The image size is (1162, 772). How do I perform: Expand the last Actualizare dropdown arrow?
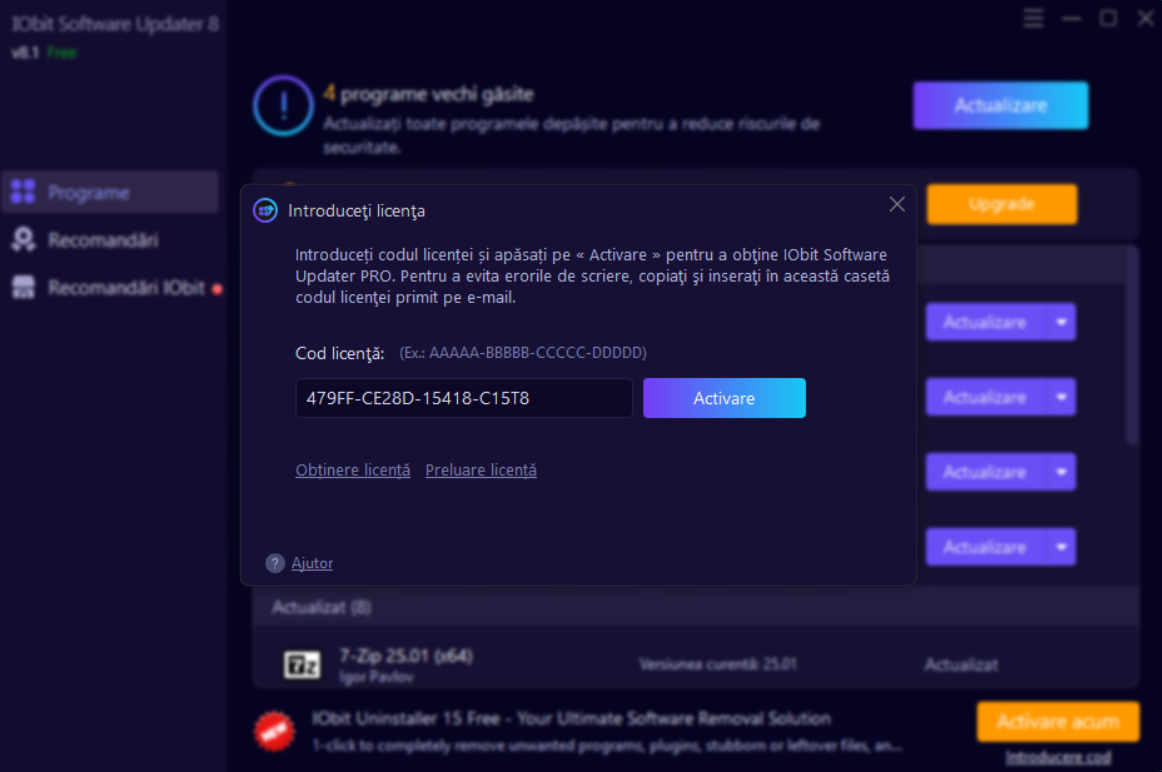click(1061, 547)
